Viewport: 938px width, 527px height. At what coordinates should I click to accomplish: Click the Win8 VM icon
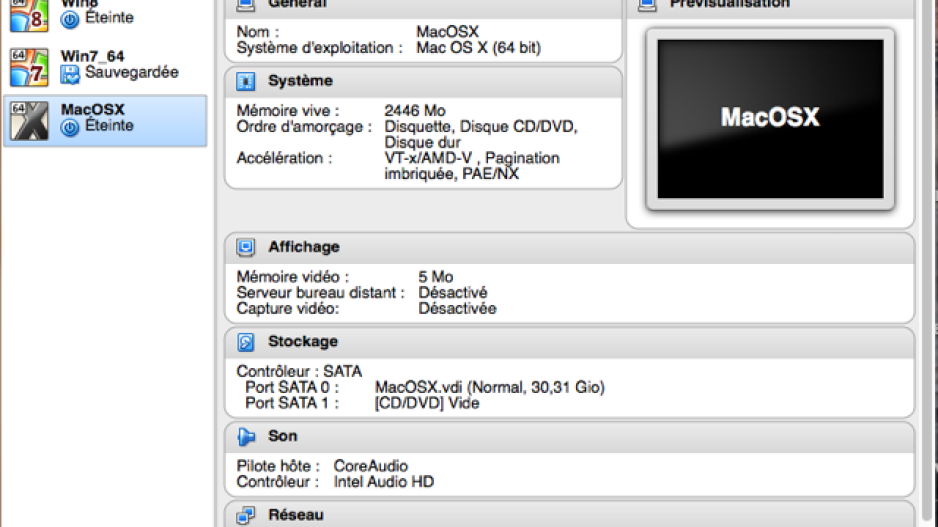point(29,16)
